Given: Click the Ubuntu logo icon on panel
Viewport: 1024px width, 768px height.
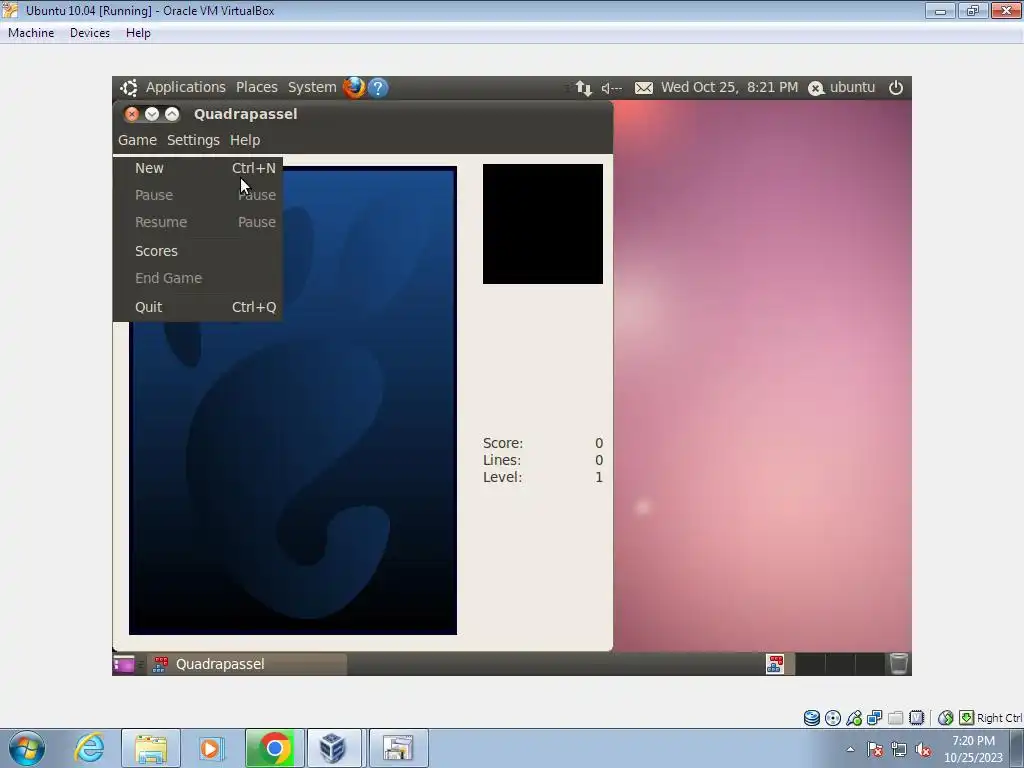Looking at the screenshot, I should point(129,88).
